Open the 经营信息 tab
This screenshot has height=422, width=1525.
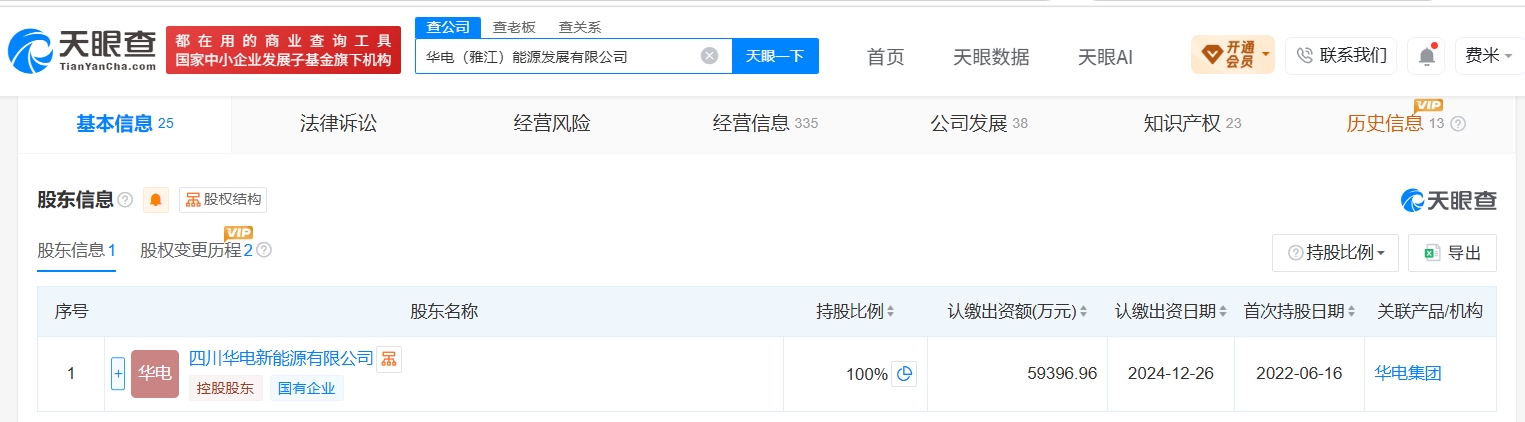coord(765,124)
